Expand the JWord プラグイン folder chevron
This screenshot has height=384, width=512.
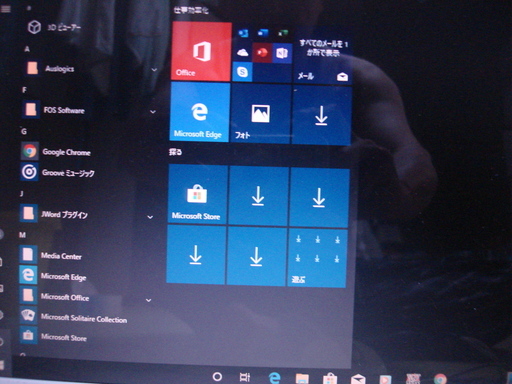point(150,217)
